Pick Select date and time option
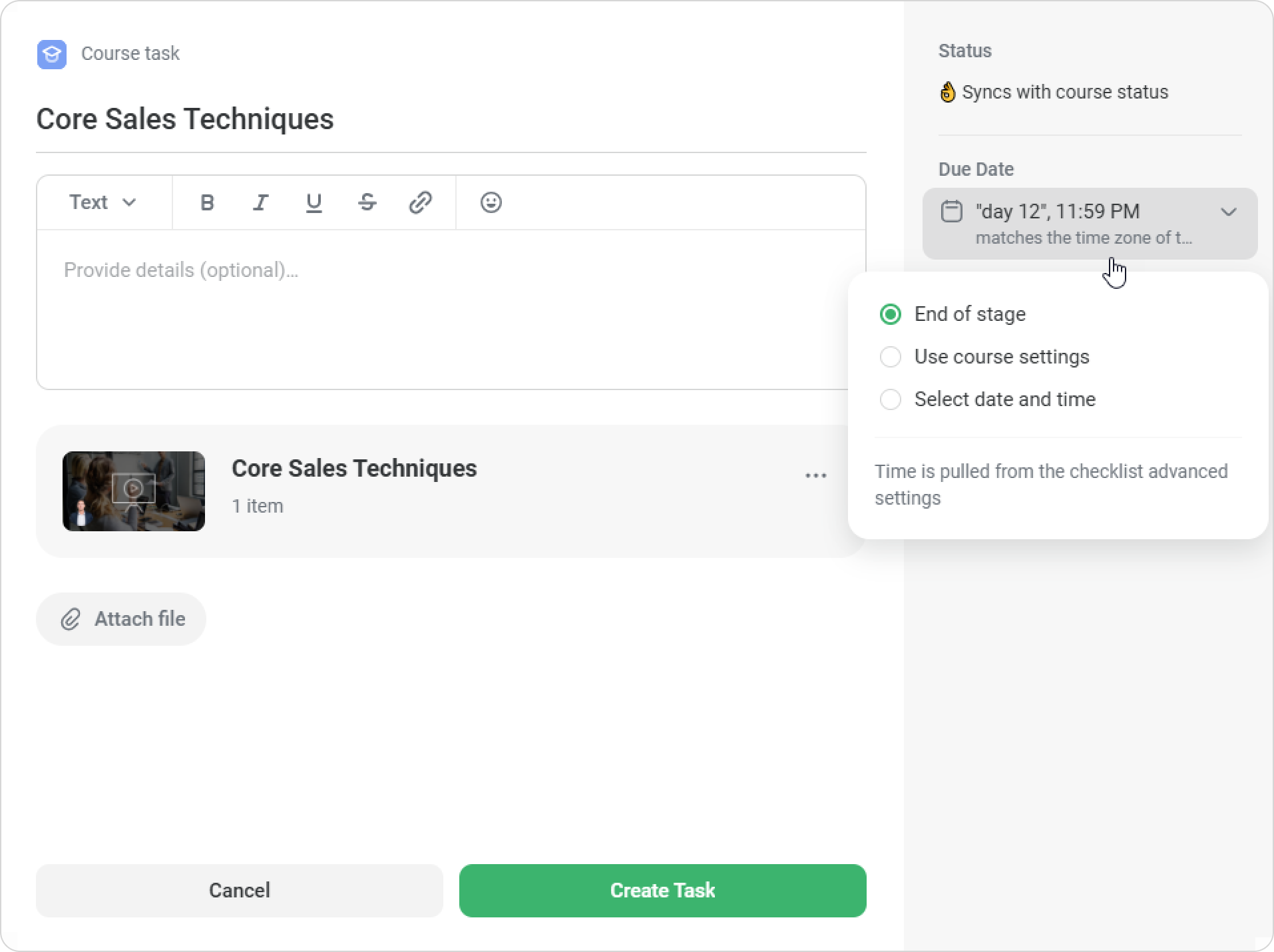The image size is (1274, 952). [891, 399]
